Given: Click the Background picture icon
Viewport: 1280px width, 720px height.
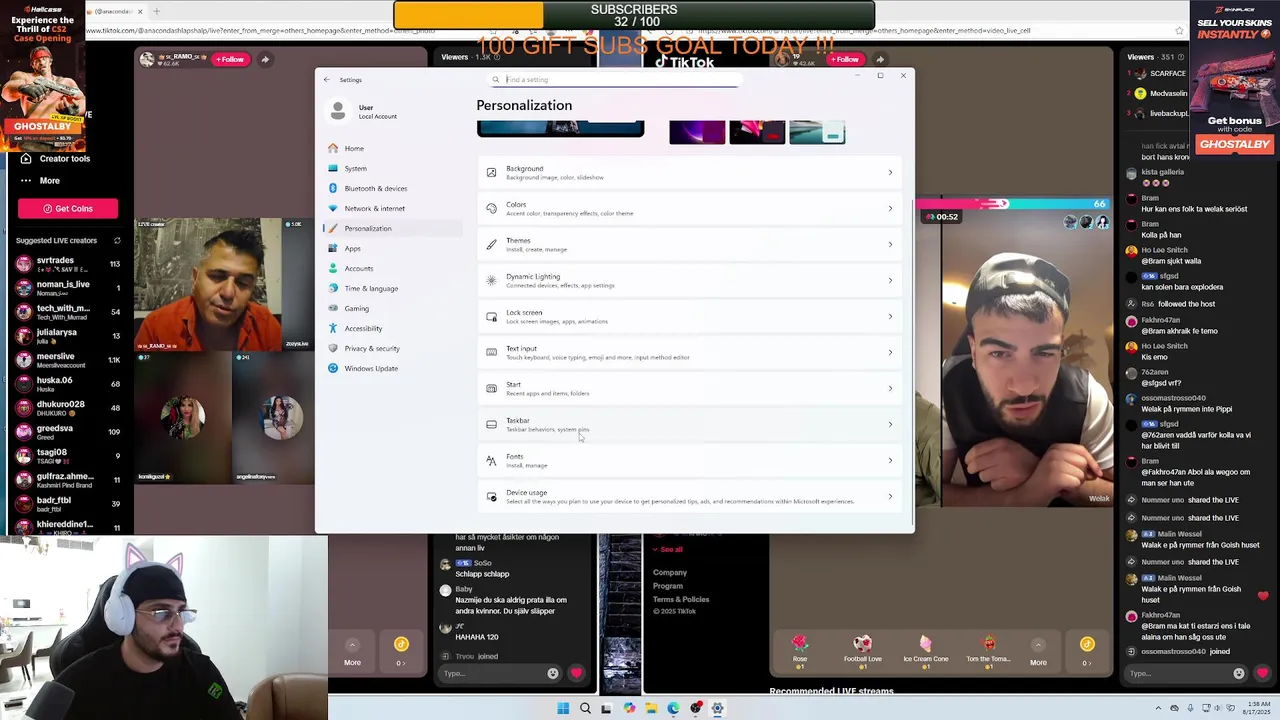Looking at the screenshot, I should tap(491, 173).
